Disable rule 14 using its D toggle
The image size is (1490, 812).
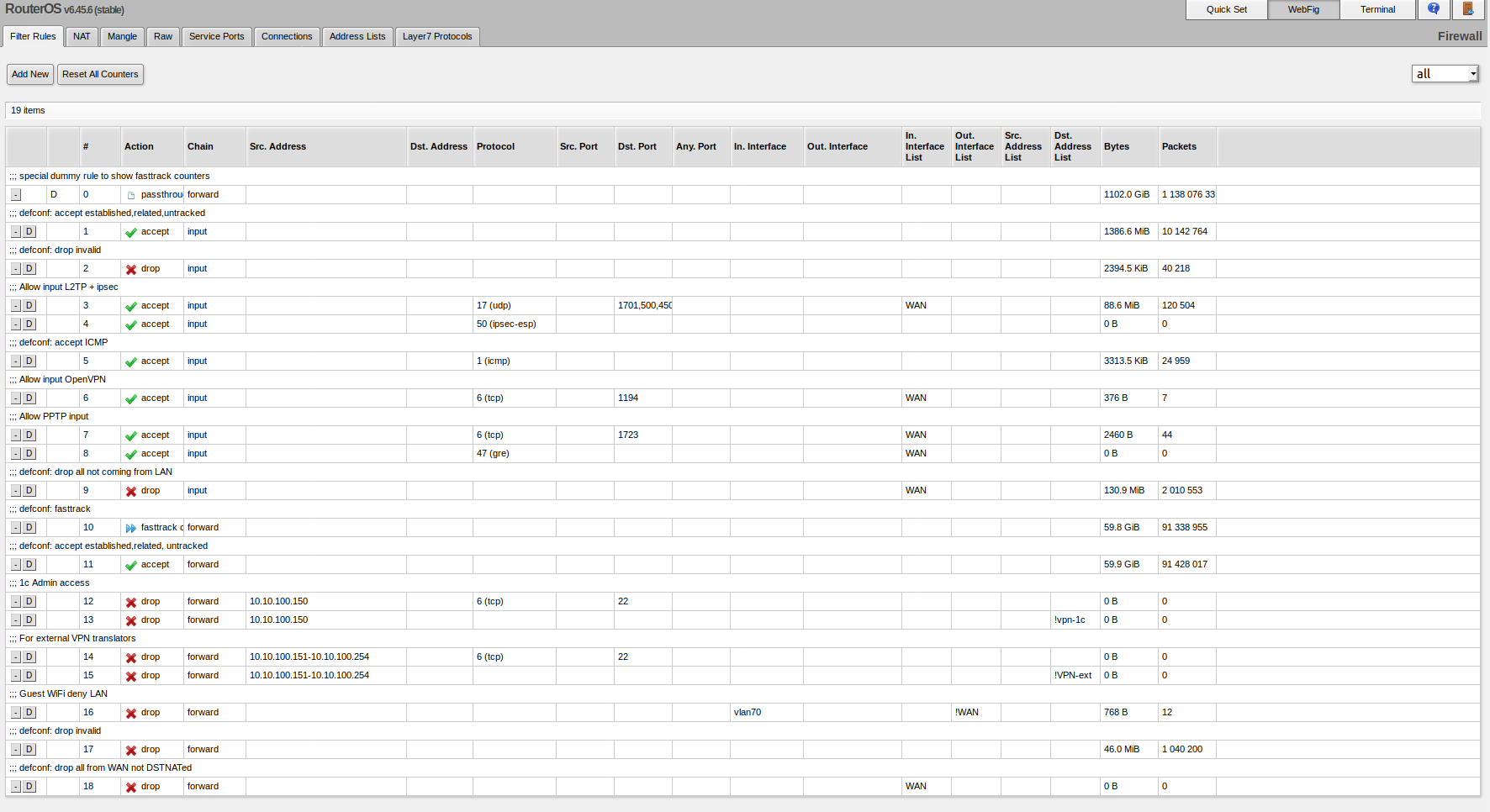[x=29, y=656]
